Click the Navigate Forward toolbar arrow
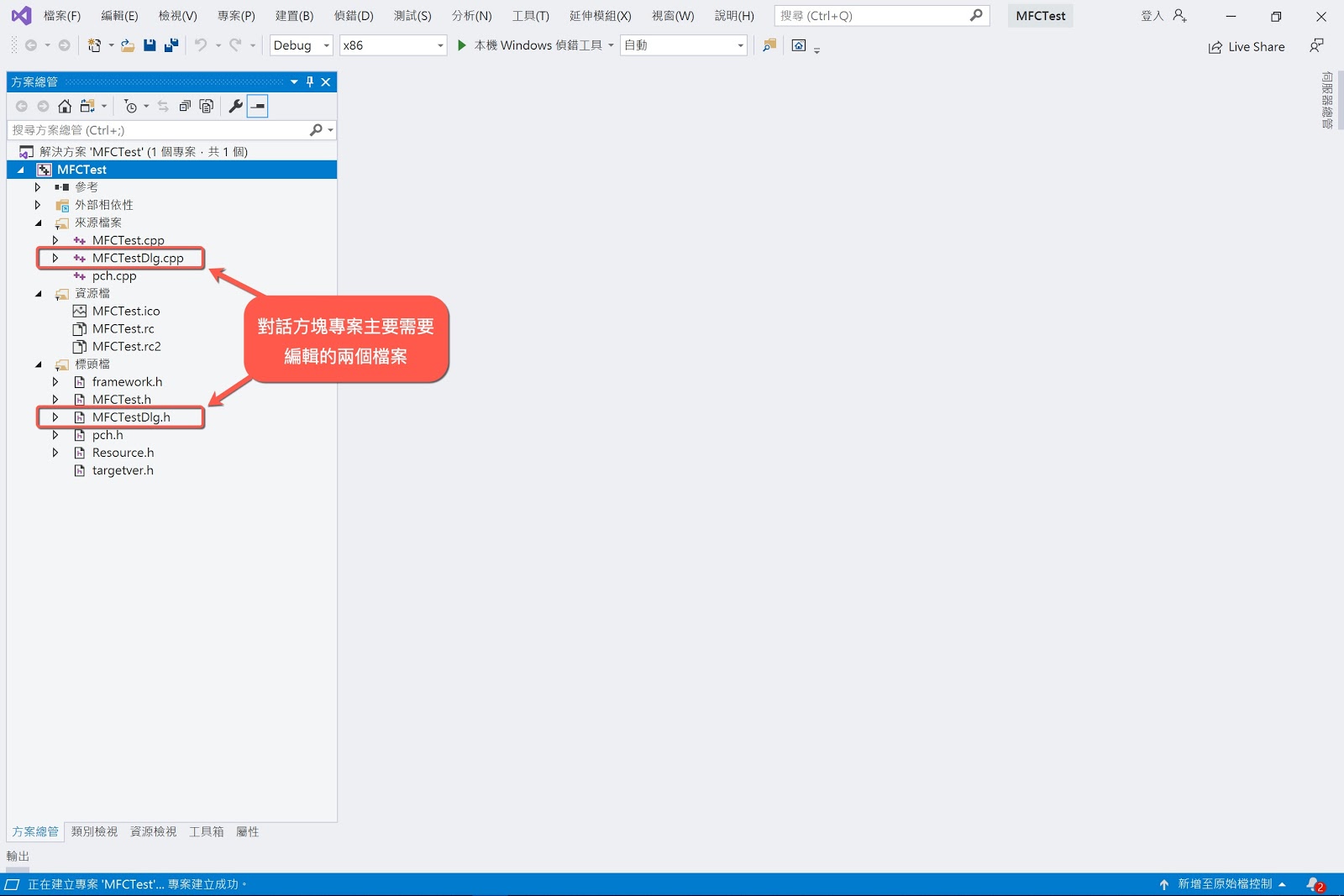The width and height of the screenshot is (1344, 896). (64, 45)
